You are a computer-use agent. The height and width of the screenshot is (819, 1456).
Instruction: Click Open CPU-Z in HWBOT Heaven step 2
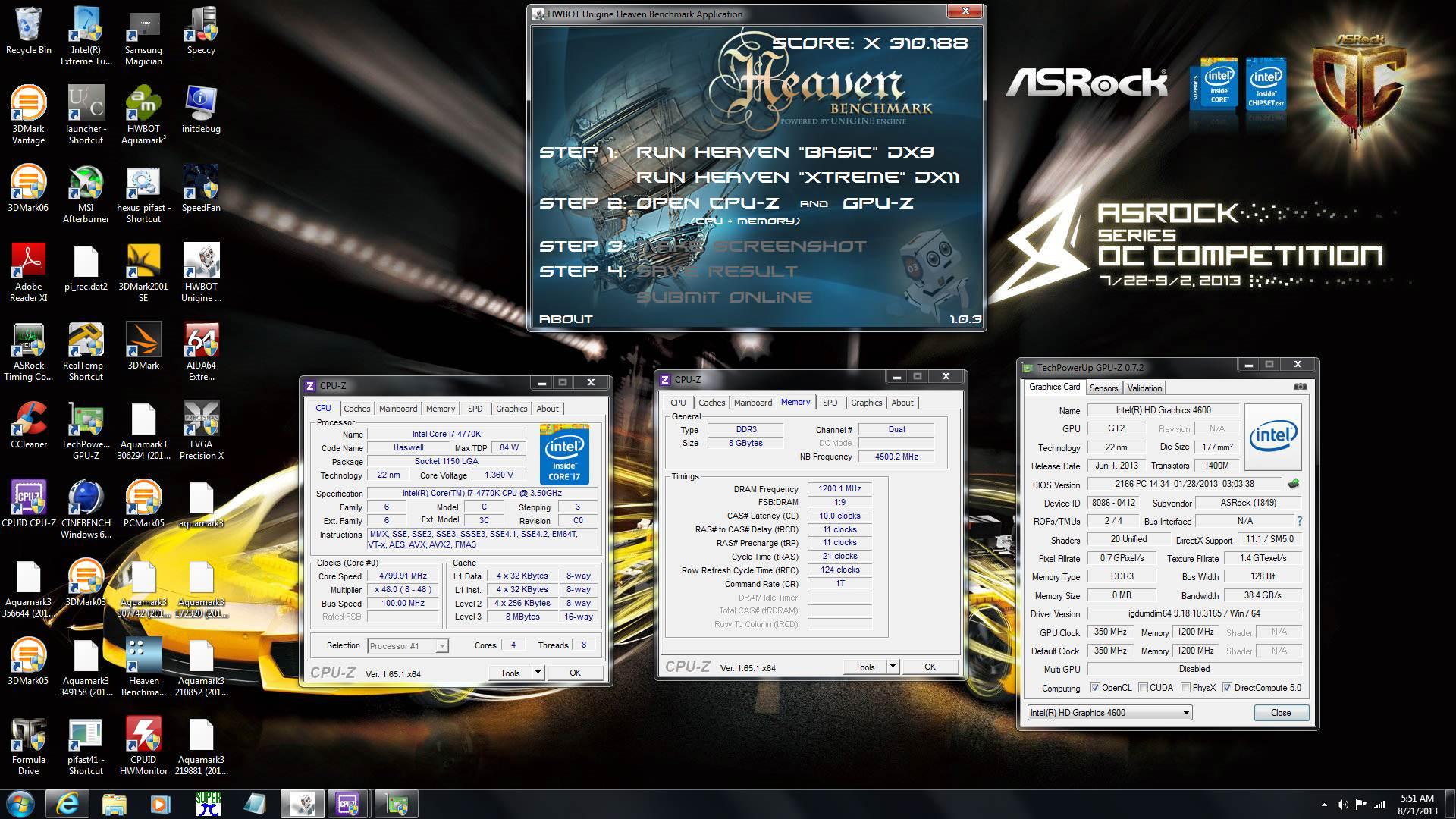click(x=708, y=203)
